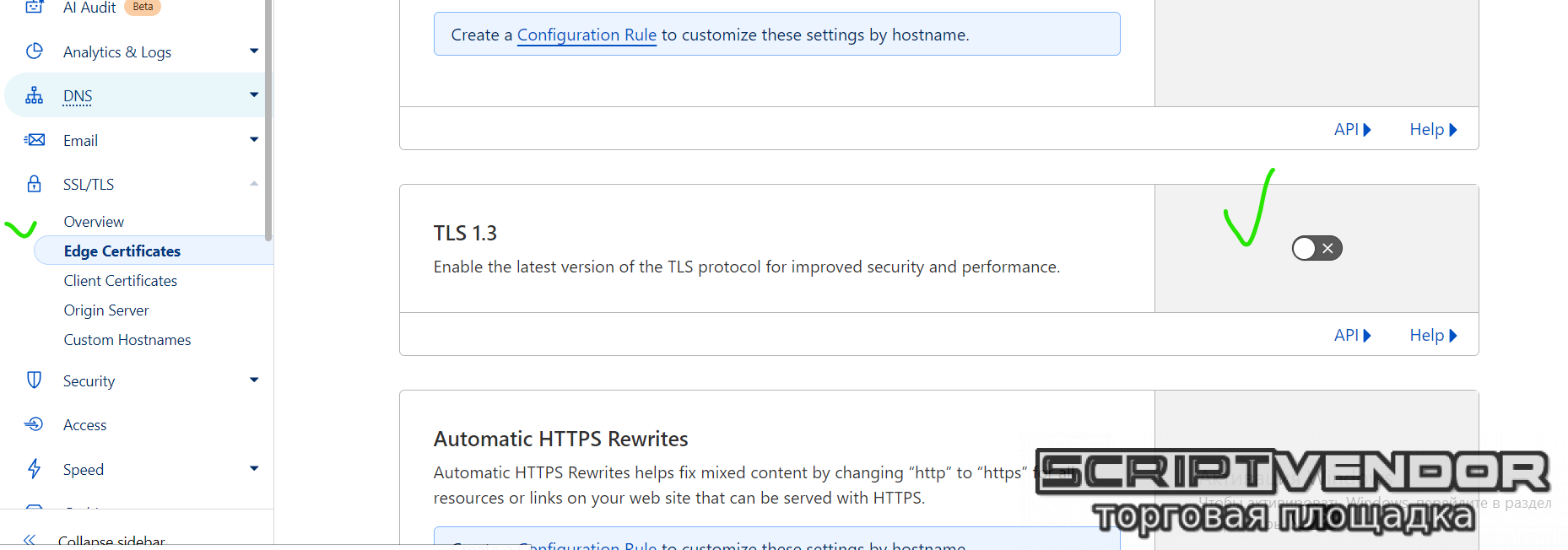Follow the Configuration Rule link in top card
The image size is (1568, 550).
pyautogui.click(x=587, y=35)
